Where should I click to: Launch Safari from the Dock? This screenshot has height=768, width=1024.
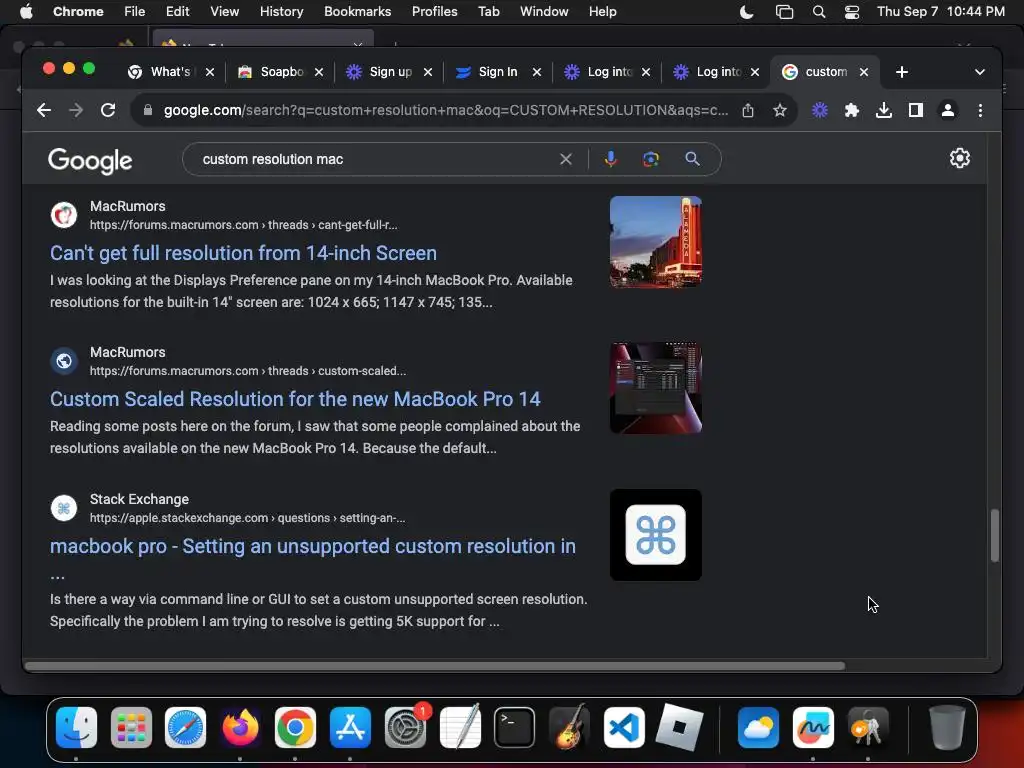pyautogui.click(x=185, y=727)
